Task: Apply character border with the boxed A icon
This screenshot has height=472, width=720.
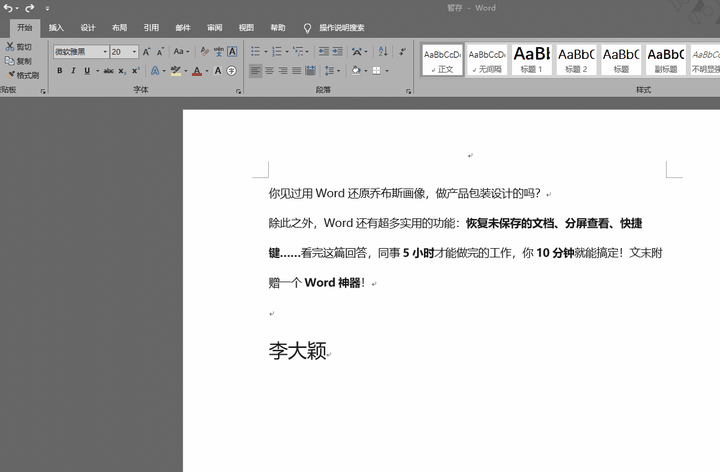Action: [232, 51]
